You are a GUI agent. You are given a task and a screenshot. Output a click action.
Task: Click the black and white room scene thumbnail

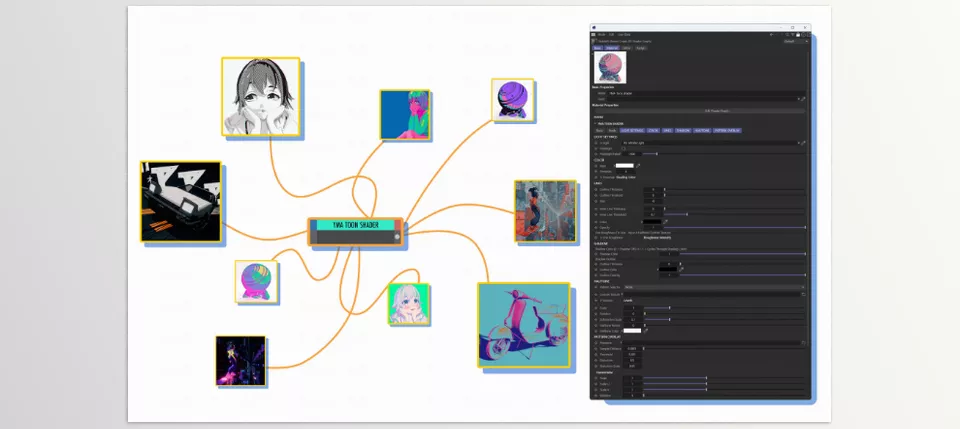point(181,202)
